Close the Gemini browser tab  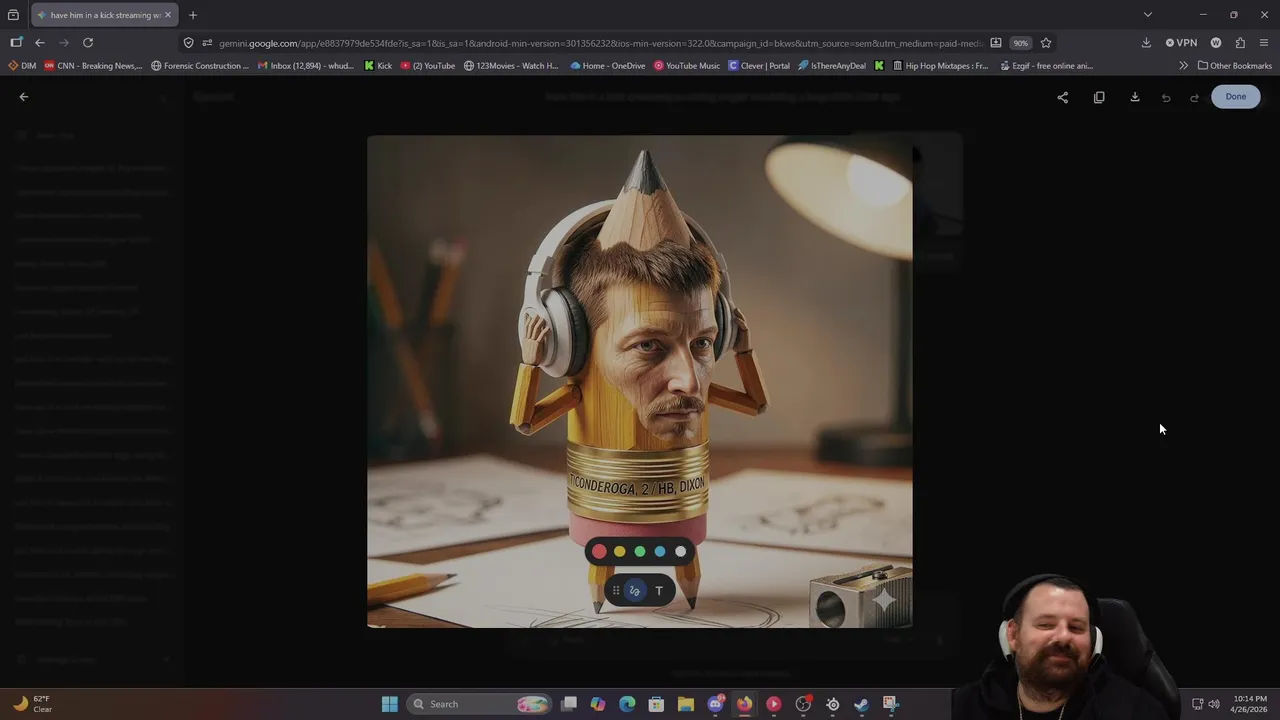tap(168, 15)
